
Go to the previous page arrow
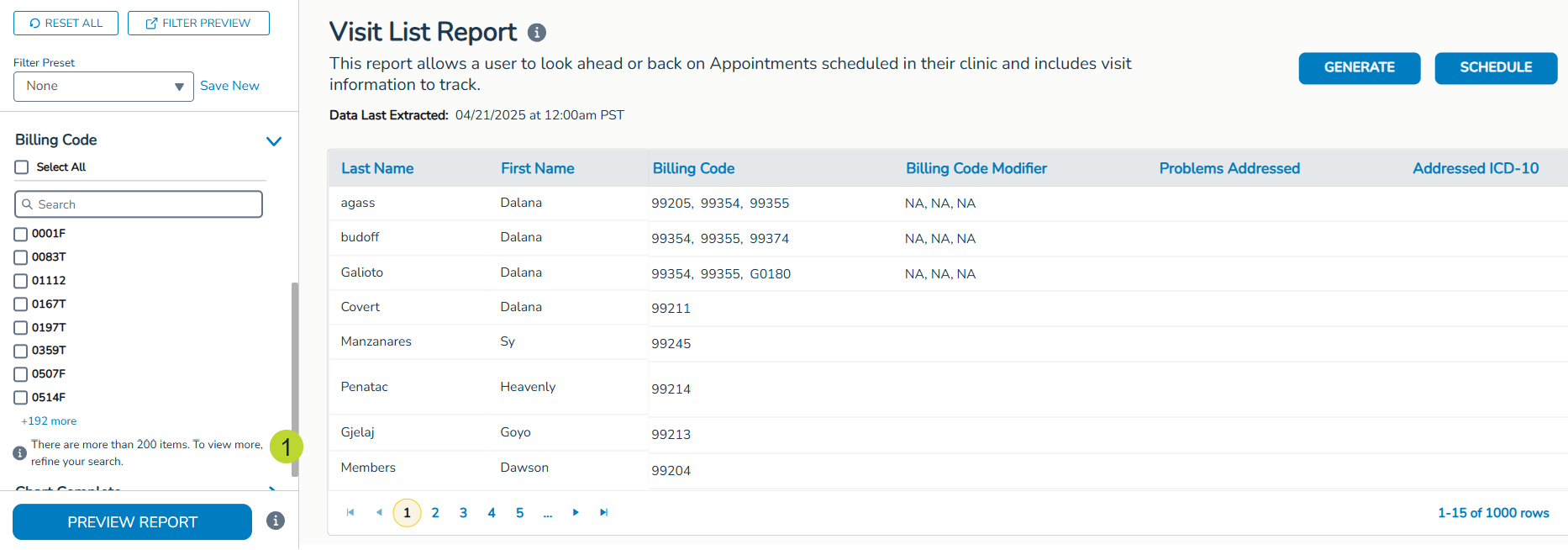tap(379, 512)
